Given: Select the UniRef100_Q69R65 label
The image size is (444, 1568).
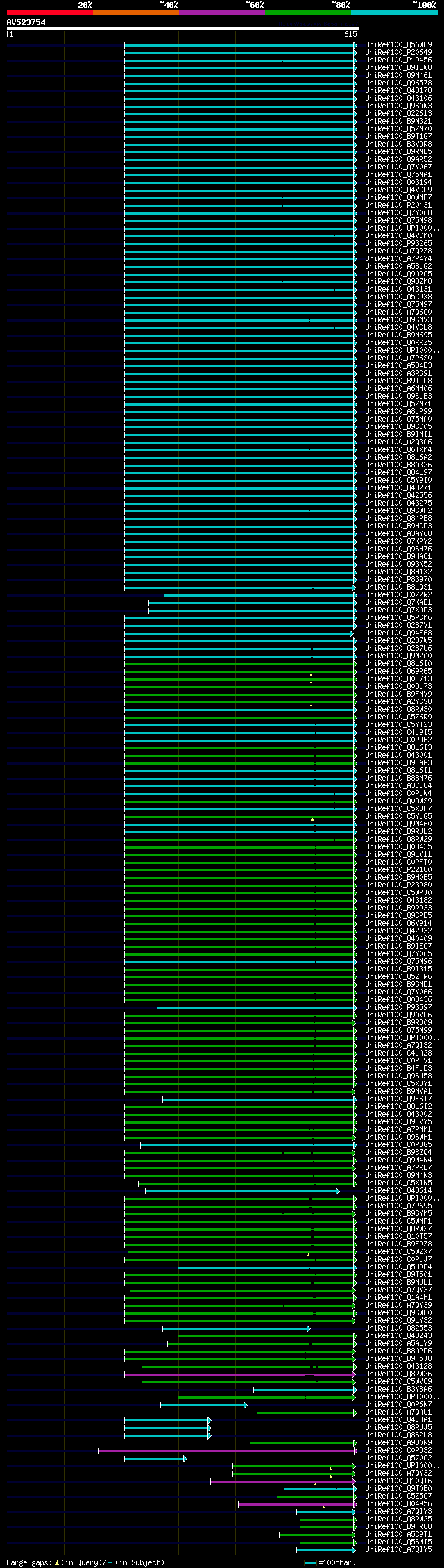Looking at the screenshot, I should tap(398, 671).
